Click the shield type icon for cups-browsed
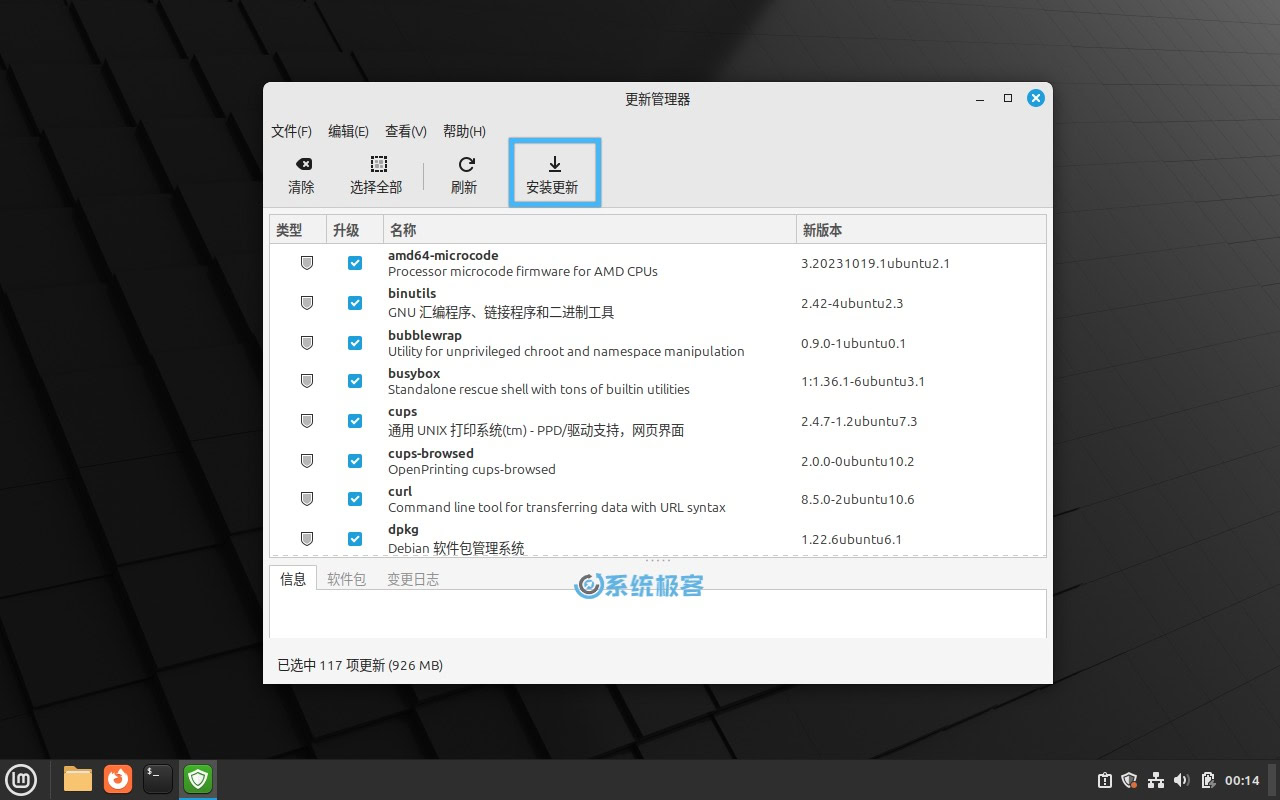 307,461
